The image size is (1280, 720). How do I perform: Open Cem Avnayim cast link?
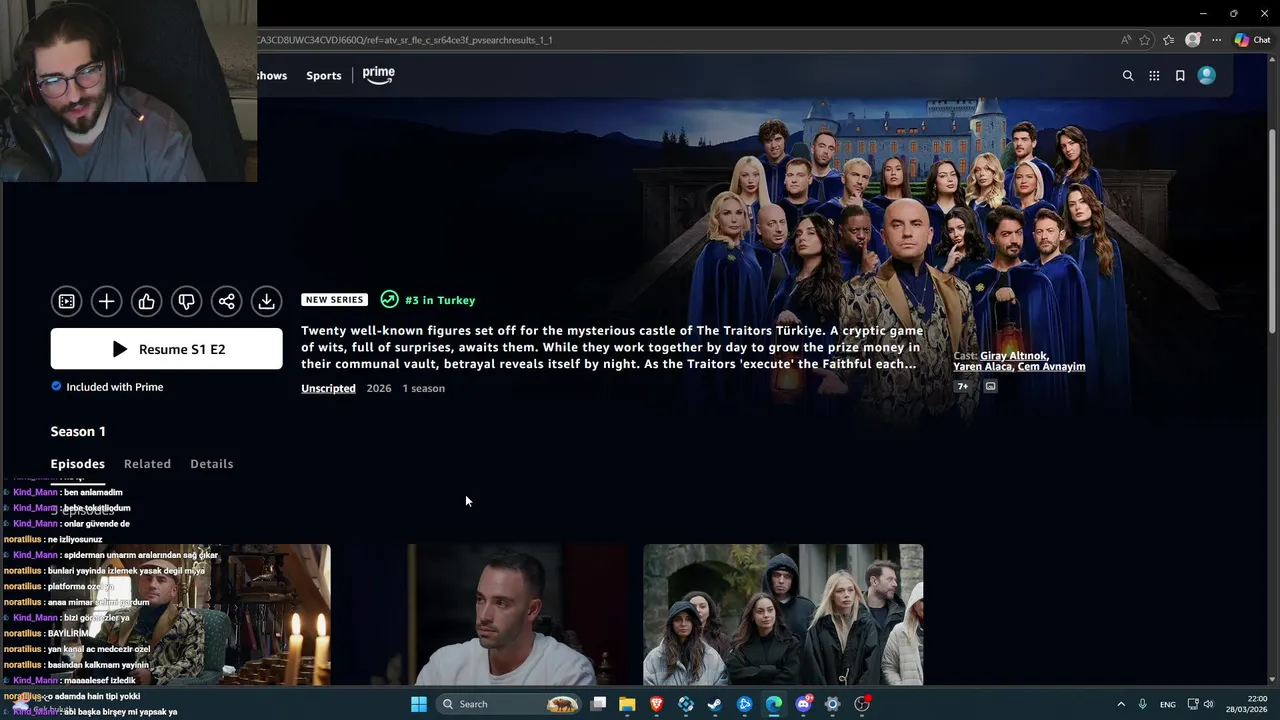pos(1052,367)
